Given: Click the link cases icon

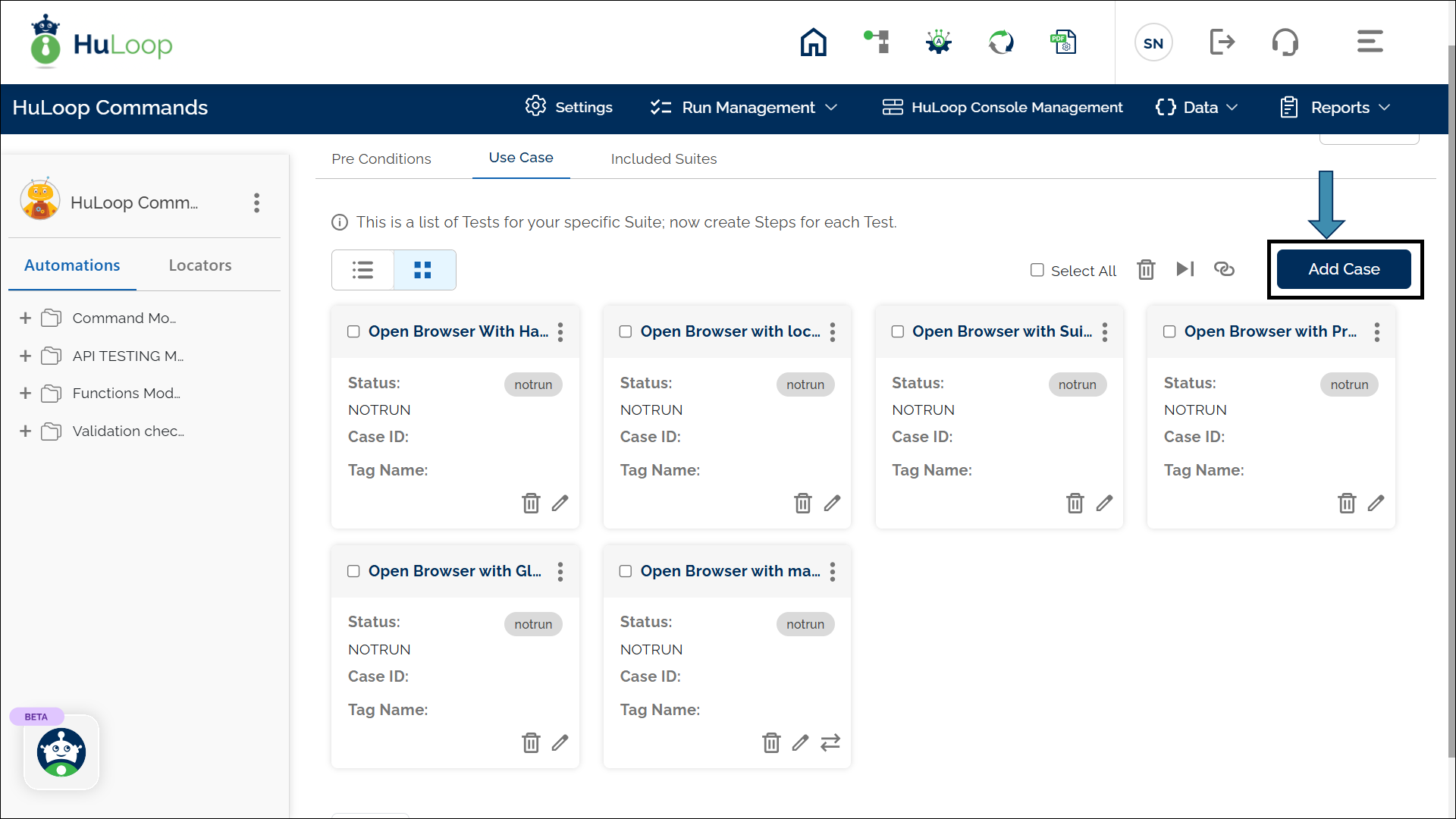Looking at the screenshot, I should click(1224, 269).
